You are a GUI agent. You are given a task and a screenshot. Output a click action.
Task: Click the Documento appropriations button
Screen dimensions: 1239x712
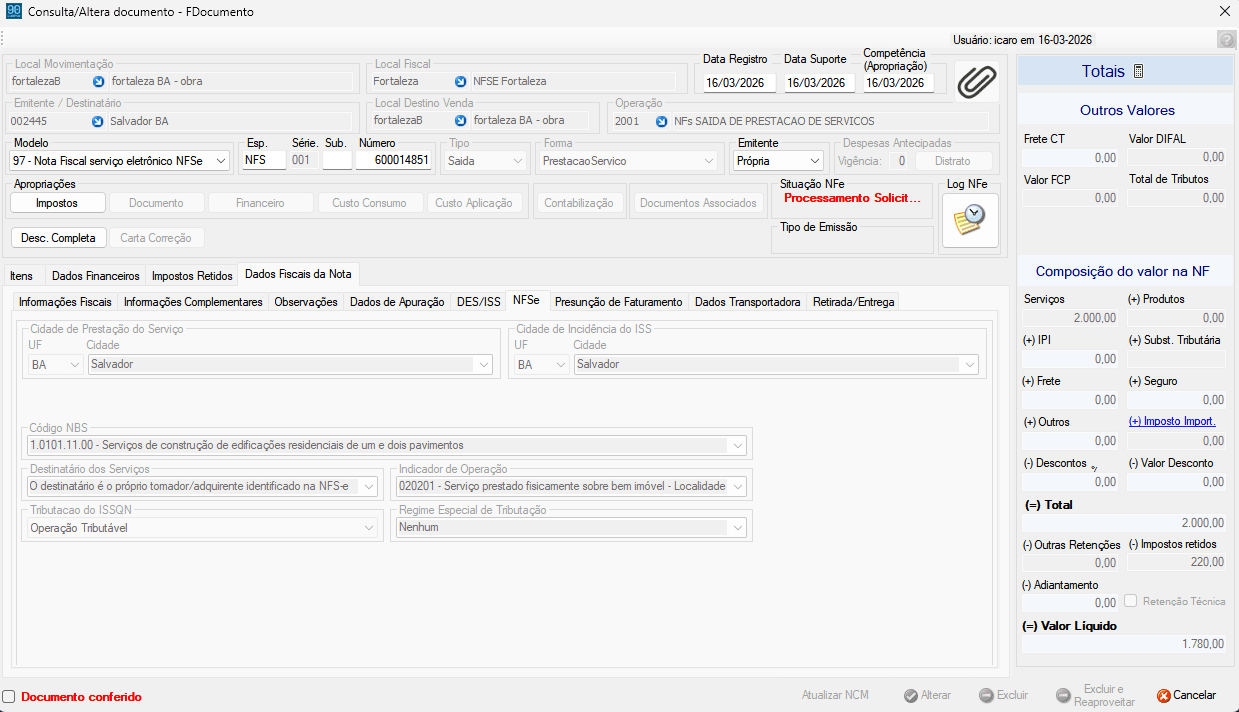pyautogui.click(x=156, y=203)
